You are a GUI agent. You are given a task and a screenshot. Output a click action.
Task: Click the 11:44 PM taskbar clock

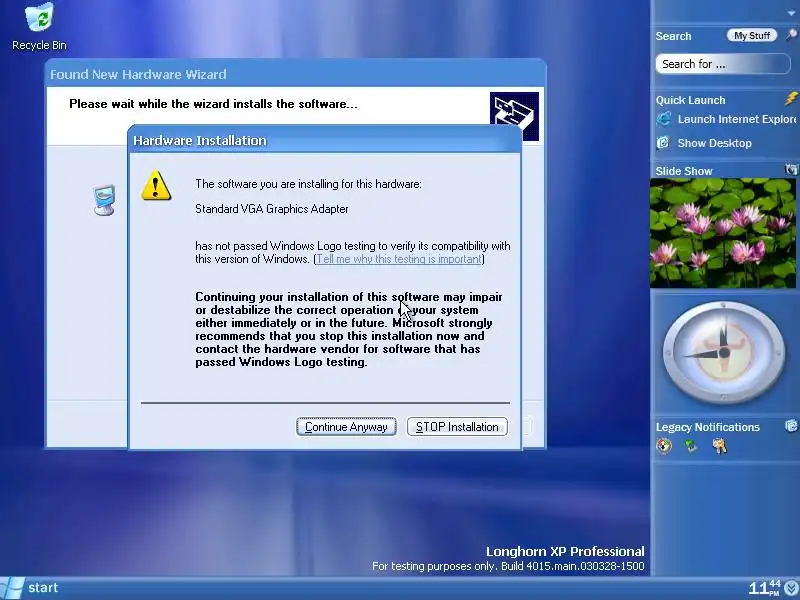[x=765, y=588]
